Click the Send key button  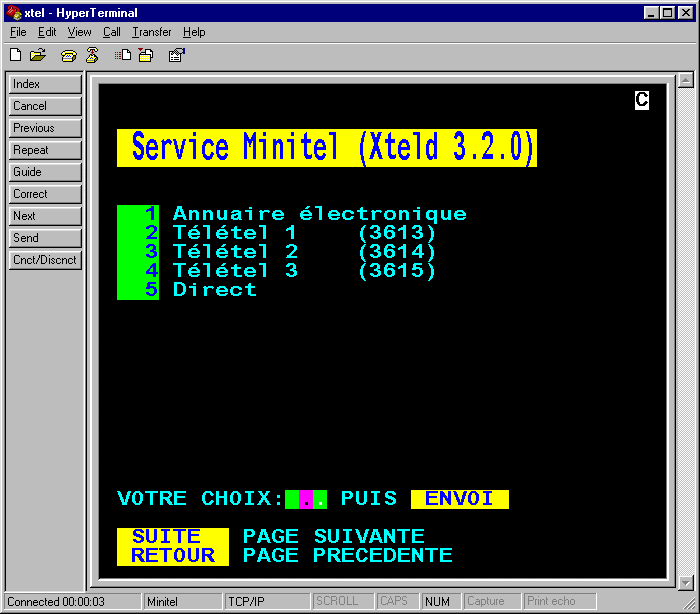click(x=45, y=238)
